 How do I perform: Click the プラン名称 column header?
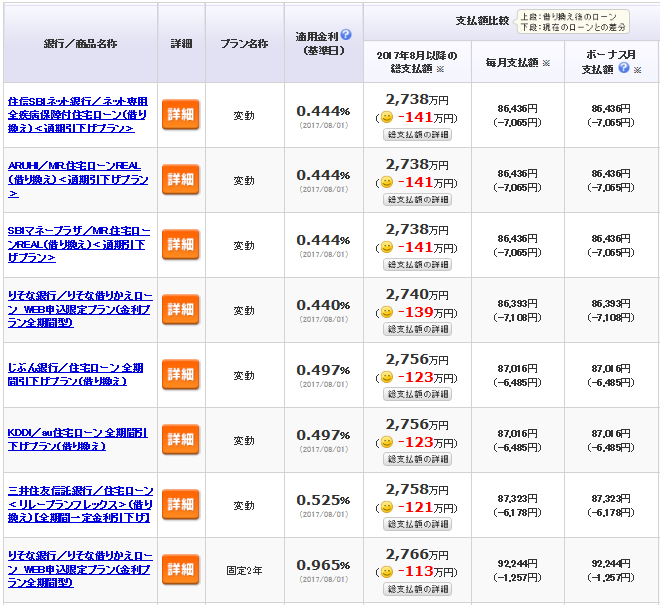(245, 43)
